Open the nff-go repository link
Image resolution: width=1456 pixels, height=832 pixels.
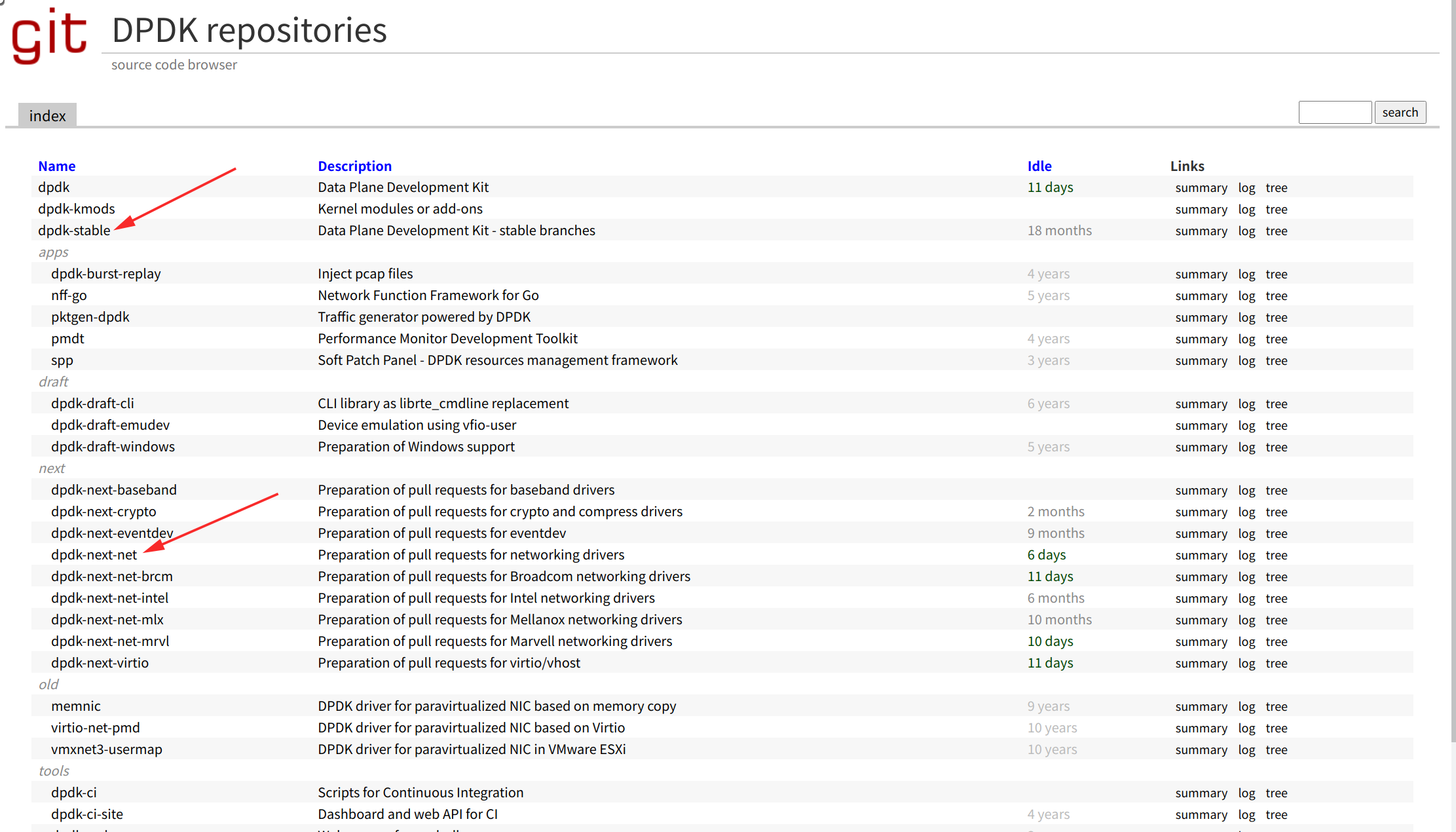[69, 295]
